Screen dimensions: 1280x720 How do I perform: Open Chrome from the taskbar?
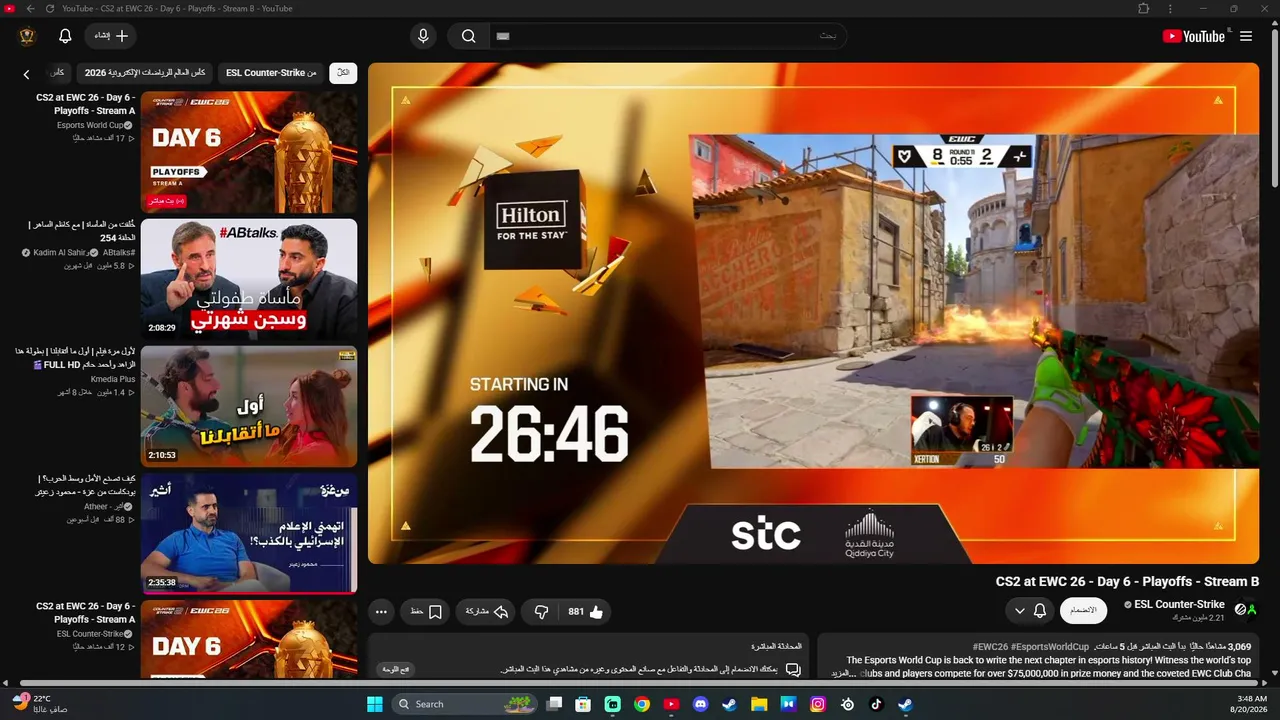coord(642,704)
